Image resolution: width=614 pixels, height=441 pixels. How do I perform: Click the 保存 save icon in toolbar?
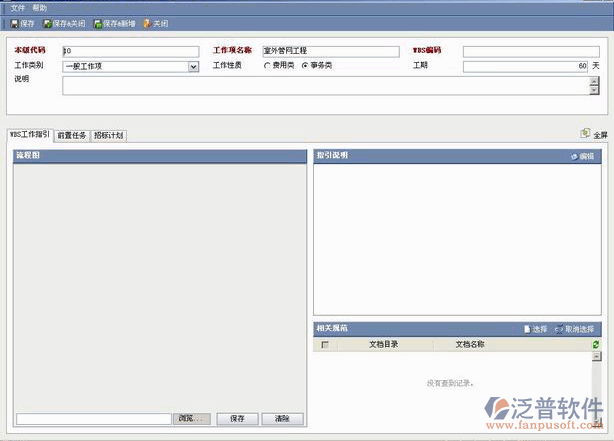[x=14, y=24]
